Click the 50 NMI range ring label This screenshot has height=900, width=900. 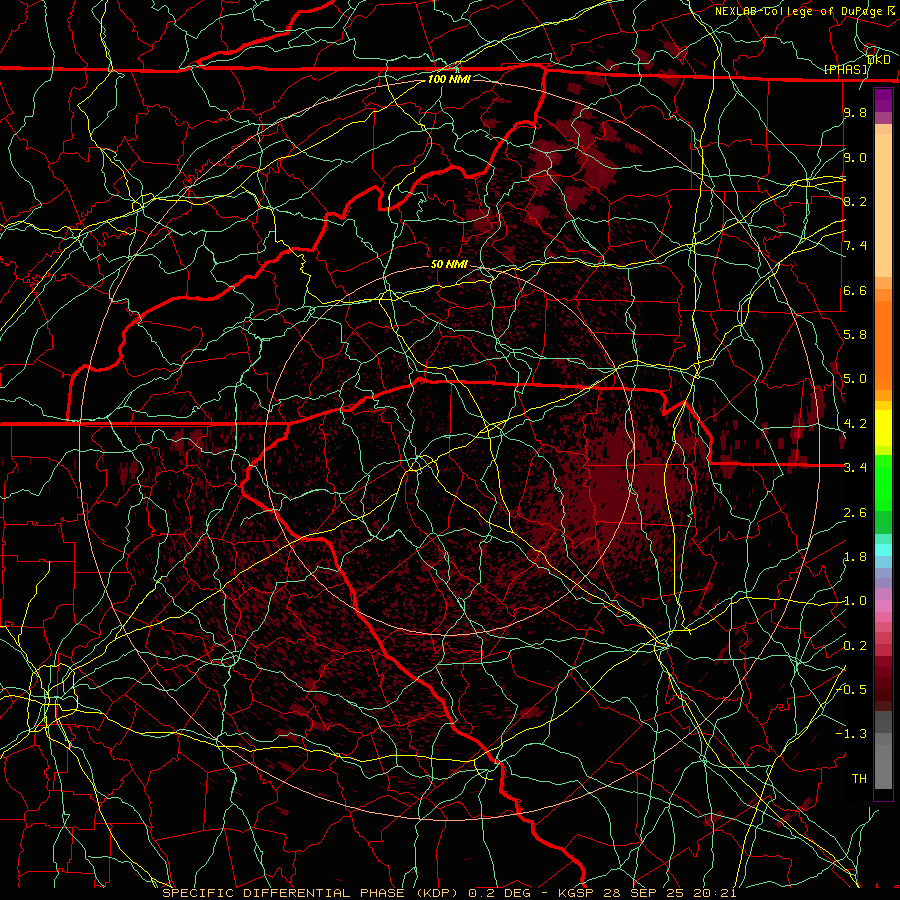click(x=449, y=264)
